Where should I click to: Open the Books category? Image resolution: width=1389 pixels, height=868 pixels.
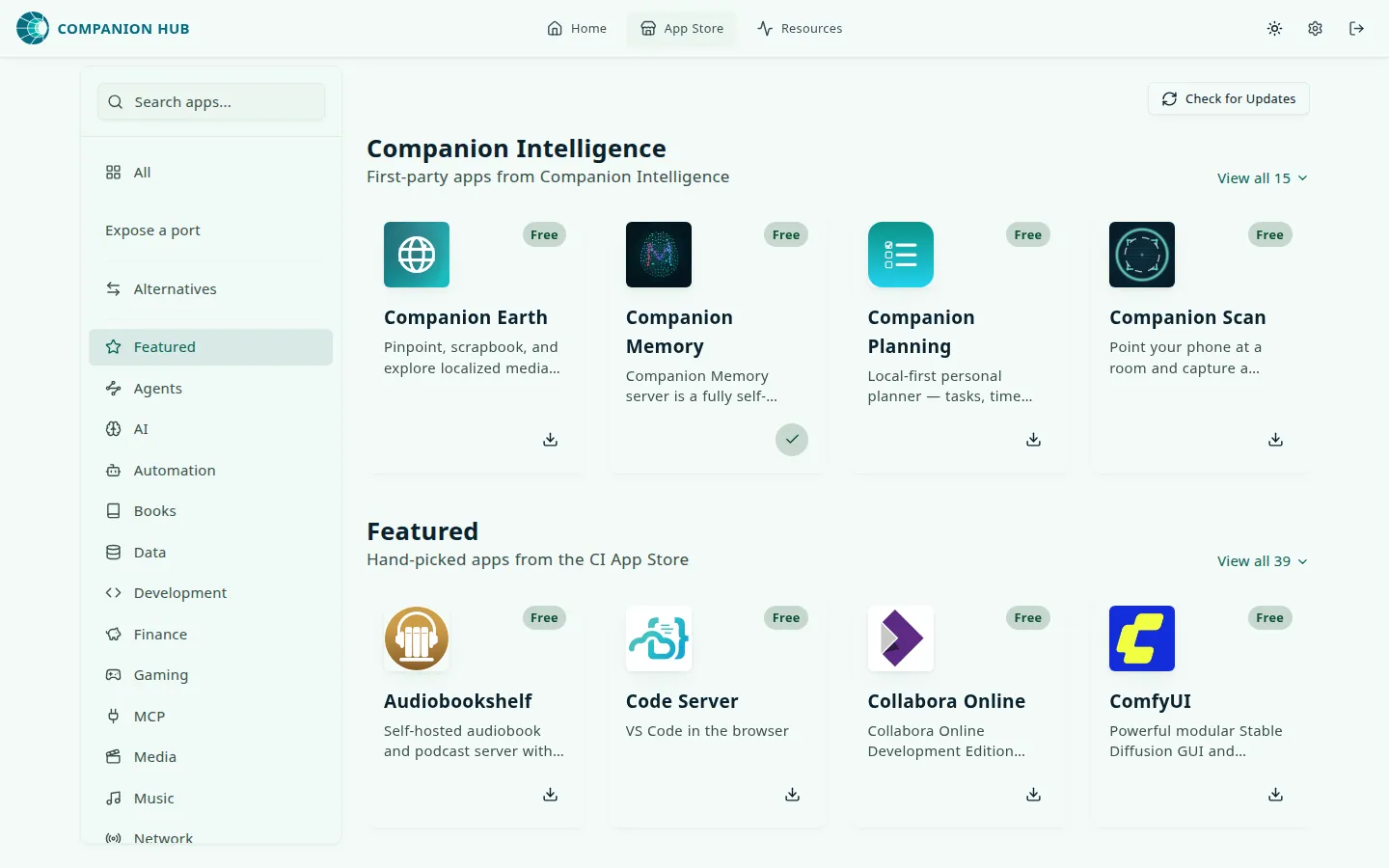(210, 511)
